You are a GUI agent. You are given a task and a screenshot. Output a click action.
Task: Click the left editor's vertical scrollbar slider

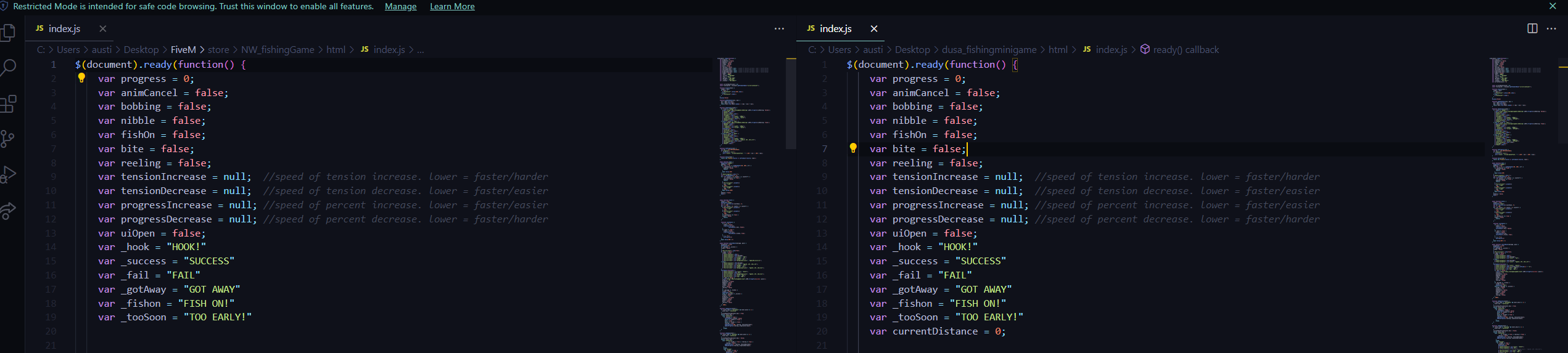click(791, 103)
